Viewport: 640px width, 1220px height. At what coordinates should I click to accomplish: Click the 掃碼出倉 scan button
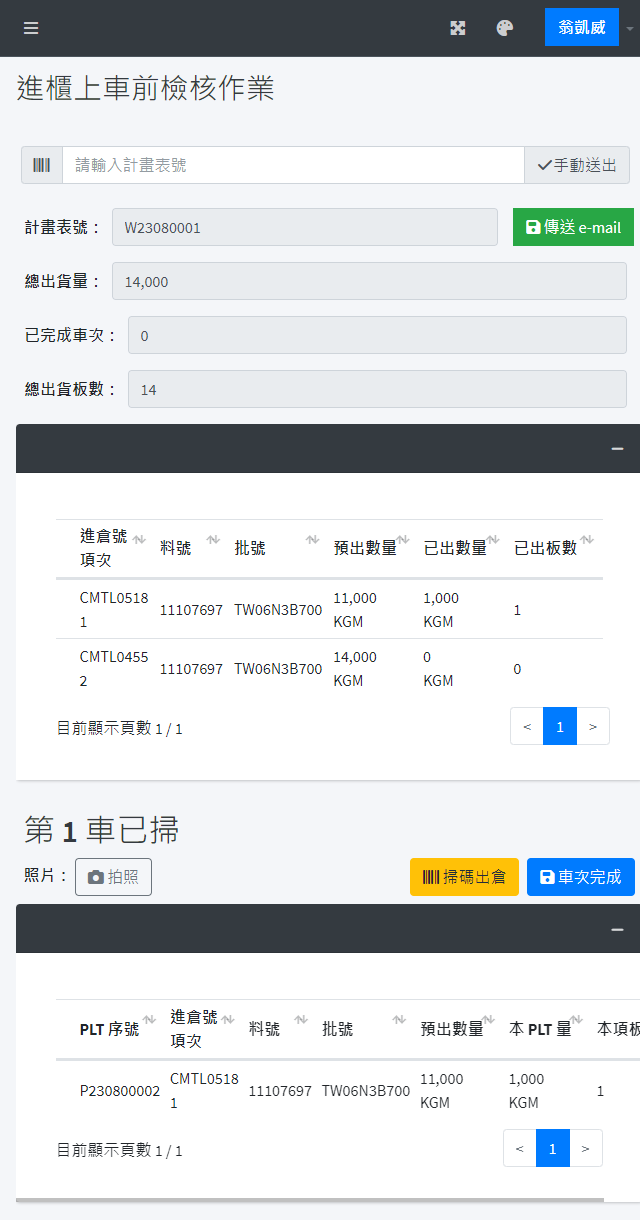pyautogui.click(x=464, y=877)
